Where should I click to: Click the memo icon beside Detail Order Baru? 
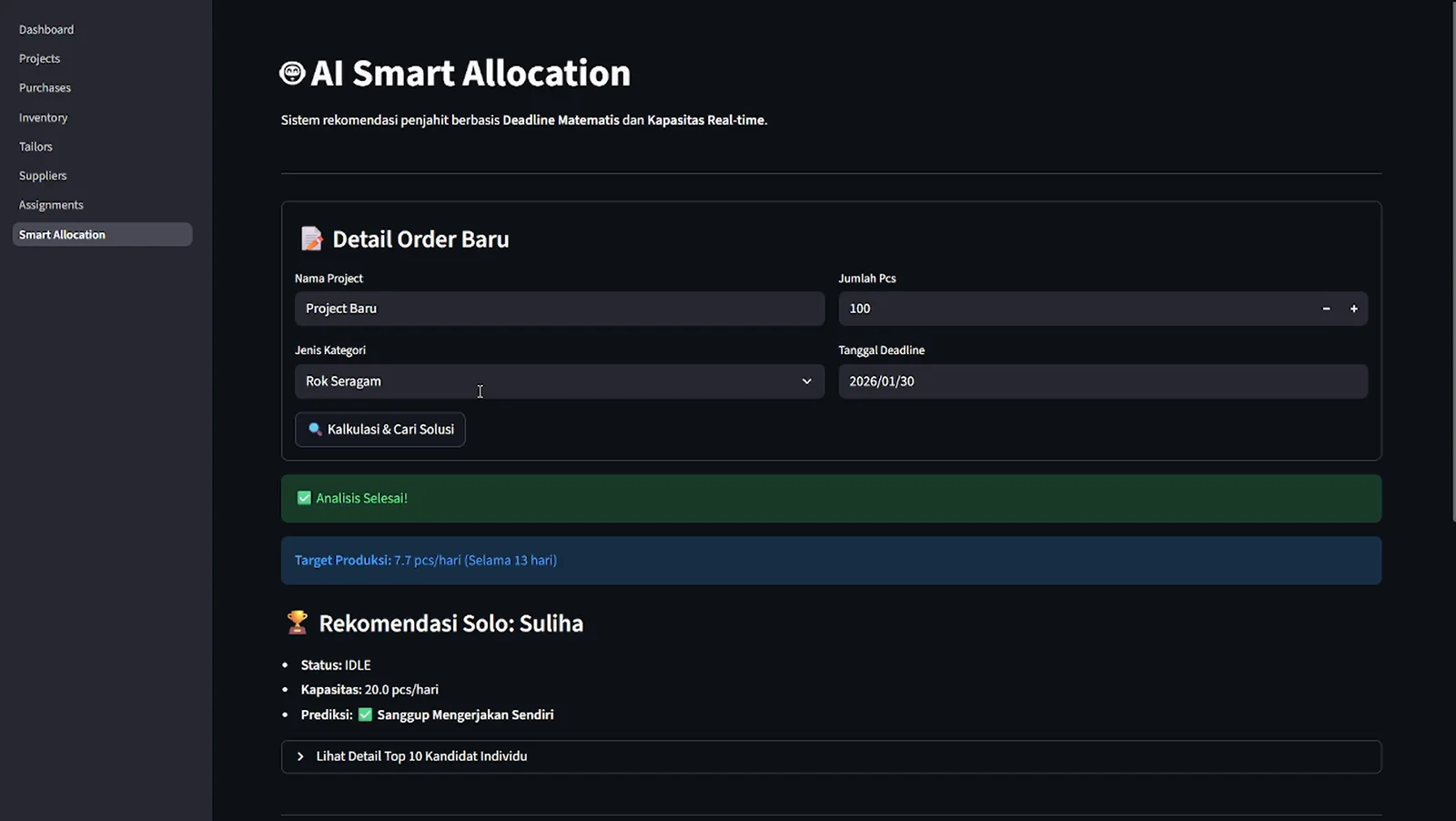[312, 239]
